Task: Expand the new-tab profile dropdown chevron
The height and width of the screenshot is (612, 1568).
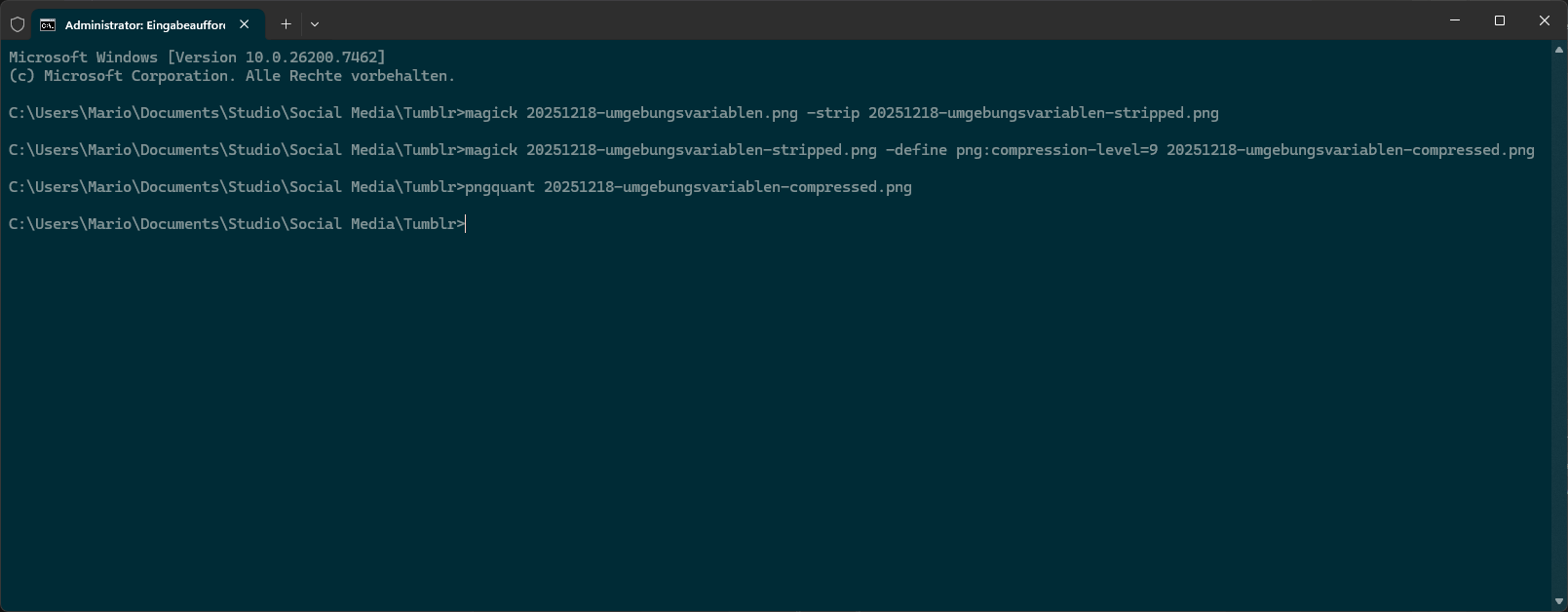Action: click(315, 23)
